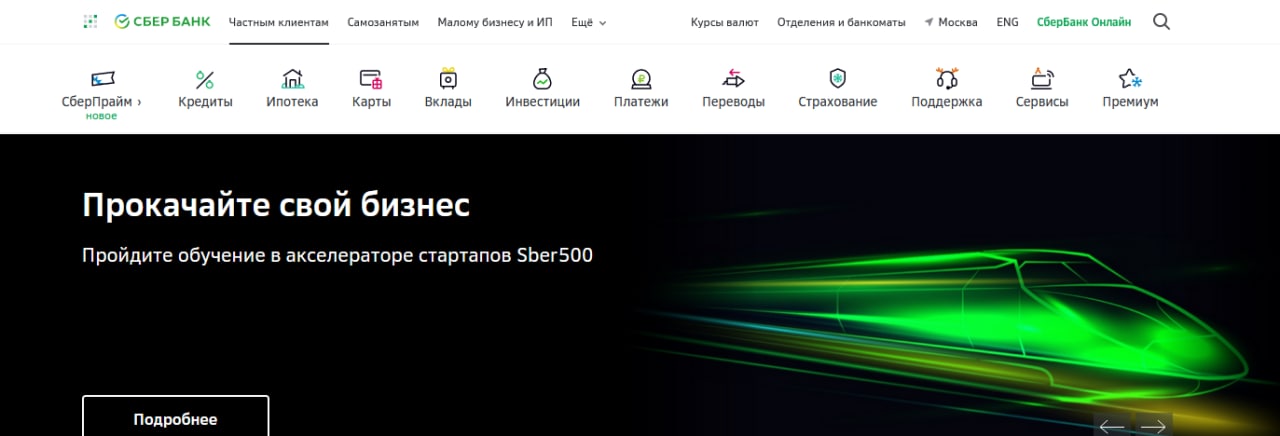Open the Сервисы menu label
This screenshot has height=436, width=1280.
(x=1042, y=101)
